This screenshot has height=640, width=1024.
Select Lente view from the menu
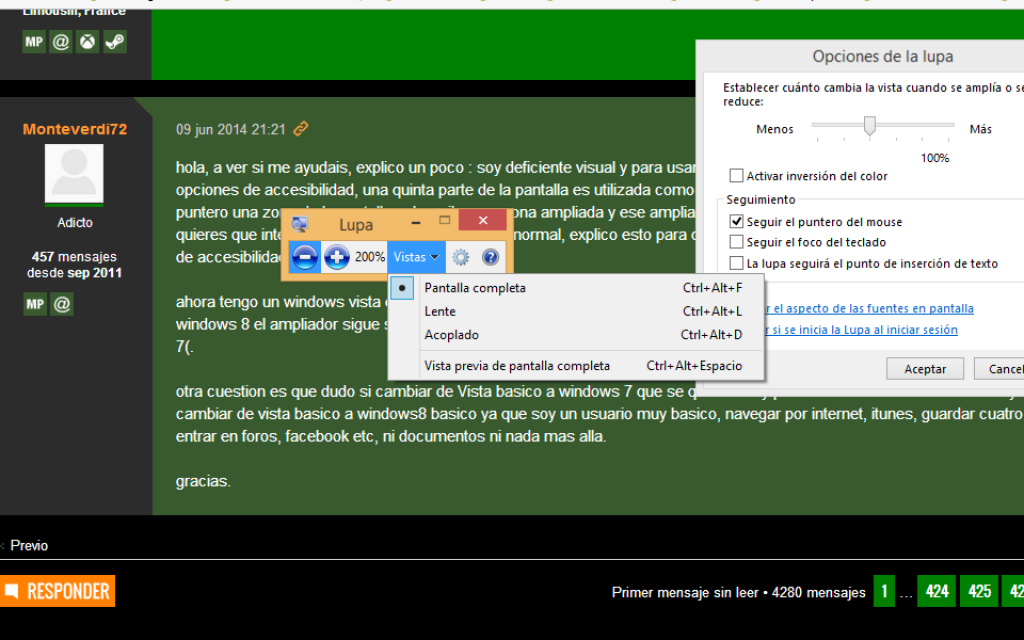click(575, 312)
